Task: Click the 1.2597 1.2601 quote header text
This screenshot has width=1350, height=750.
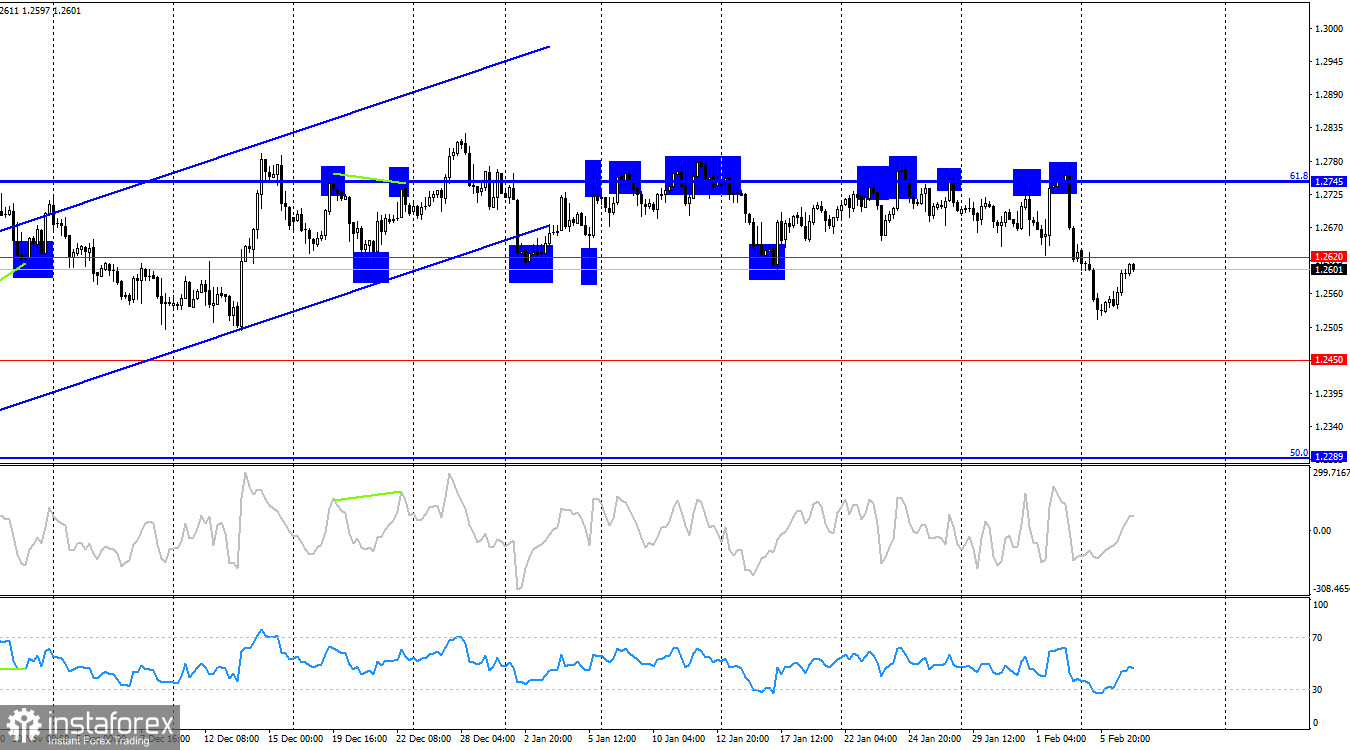Action: [54, 10]
